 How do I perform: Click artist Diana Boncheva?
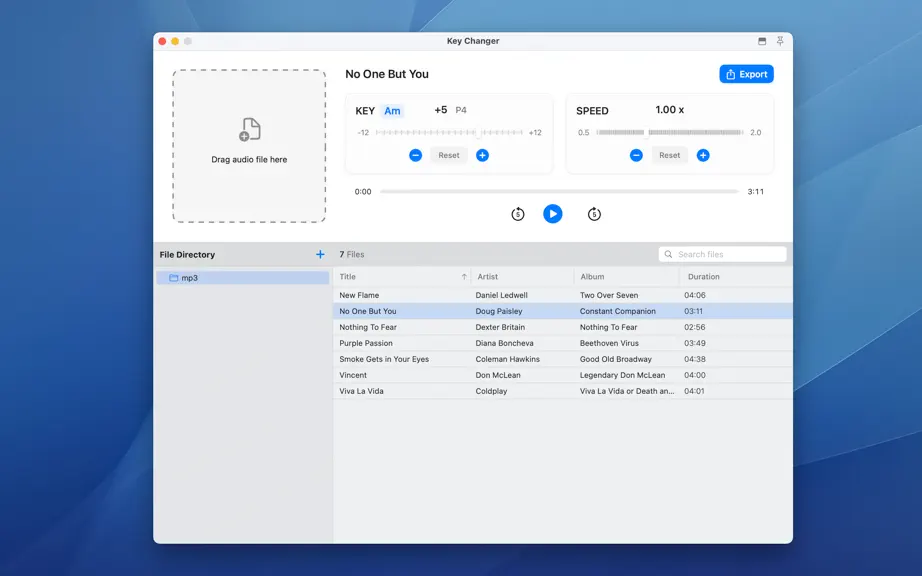pyautogui.click(x=505, y=343)
